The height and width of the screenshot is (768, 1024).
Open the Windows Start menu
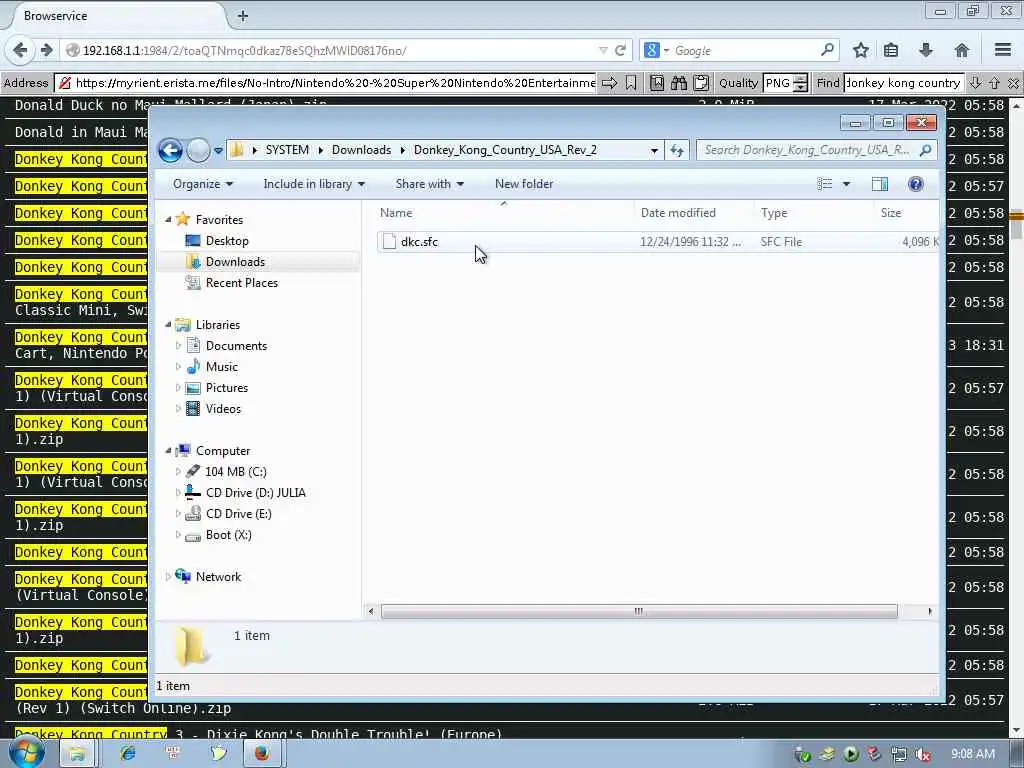[x=27, y=752]
